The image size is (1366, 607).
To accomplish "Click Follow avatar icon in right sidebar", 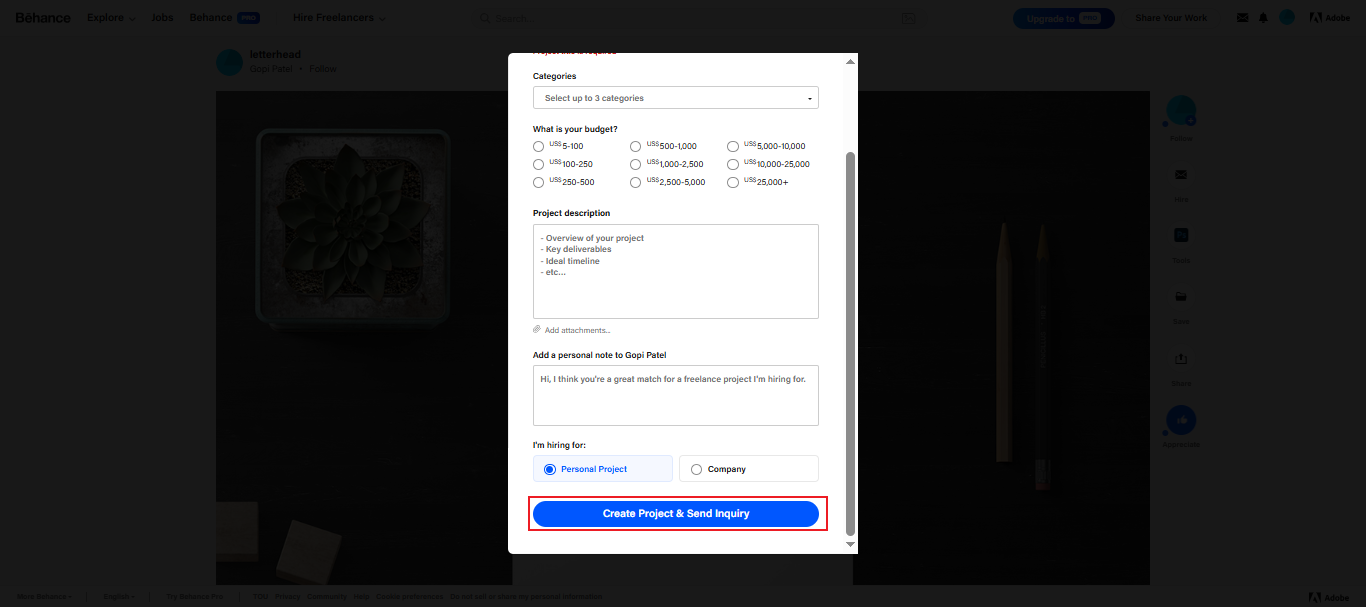I will [1181, 111].
